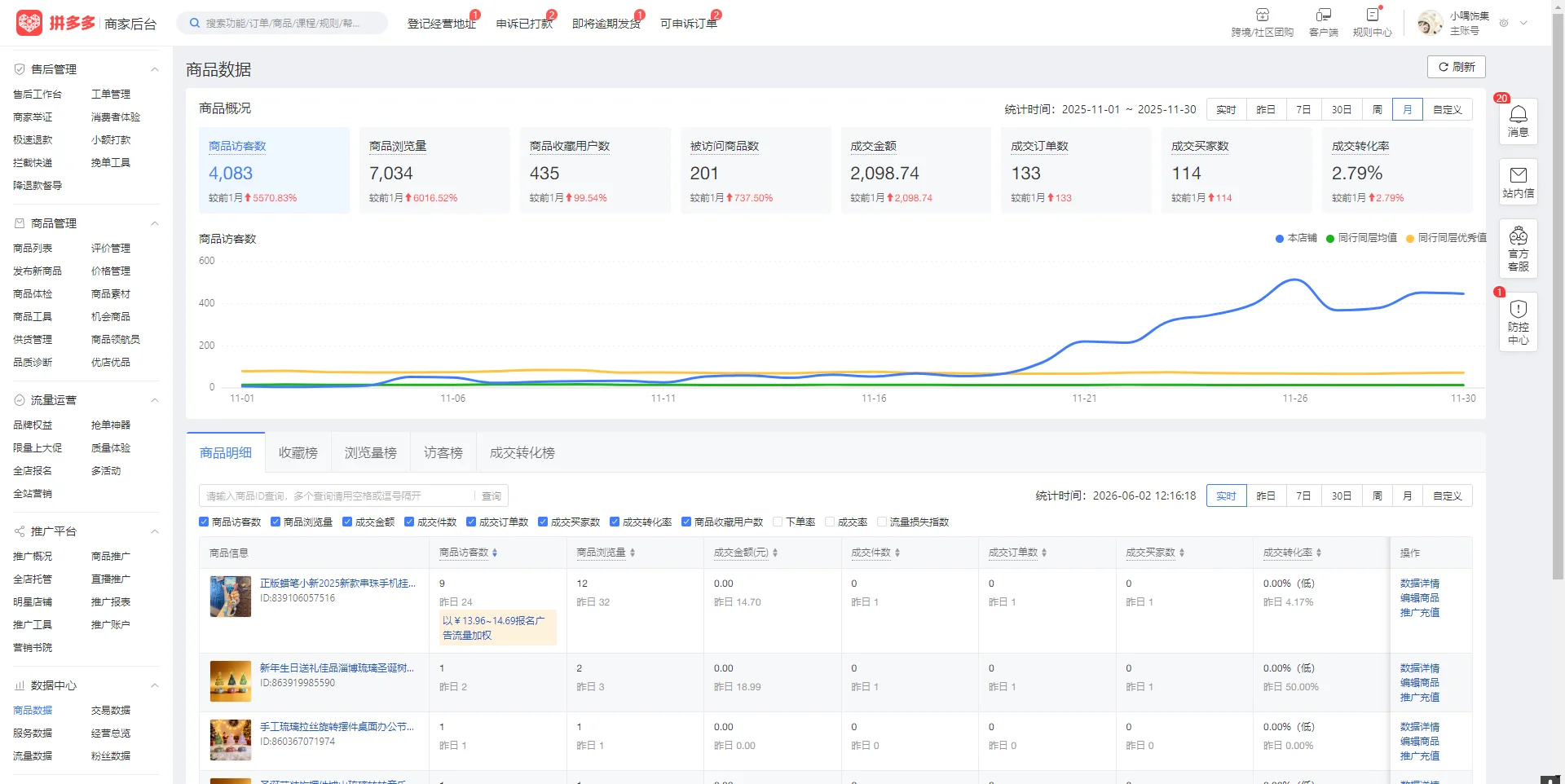Toggle the 本店铺 legend blue dot

[1280, 239]
